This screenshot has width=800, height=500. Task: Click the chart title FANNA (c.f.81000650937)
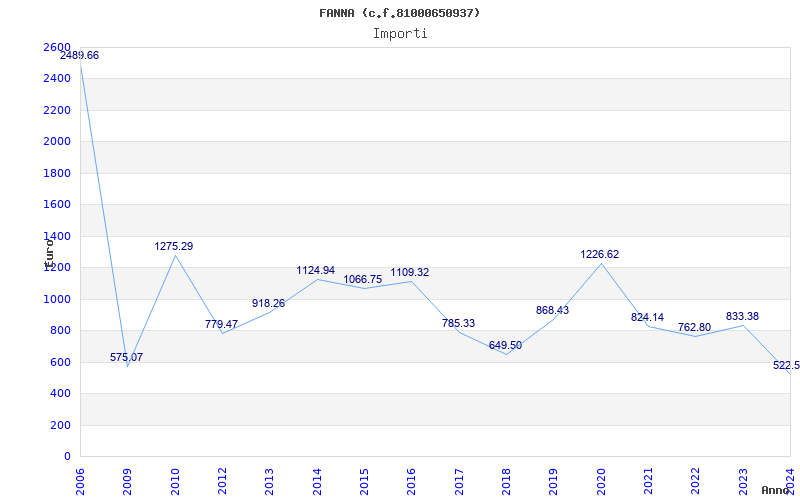pos(400,13)
